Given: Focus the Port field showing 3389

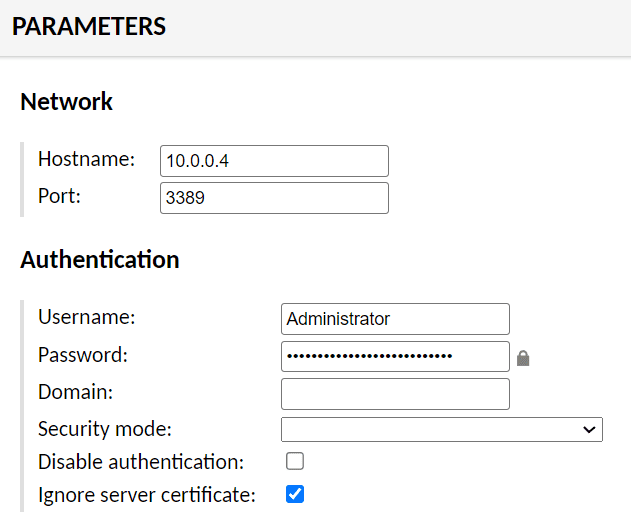Looking at the screenshot, I should click(274, 198).
